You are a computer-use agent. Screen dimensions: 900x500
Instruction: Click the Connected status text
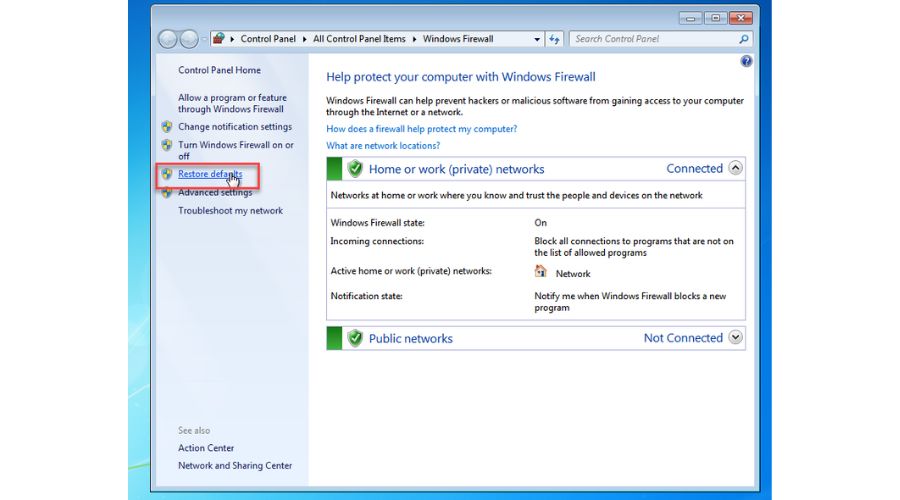tap(695, 168)
